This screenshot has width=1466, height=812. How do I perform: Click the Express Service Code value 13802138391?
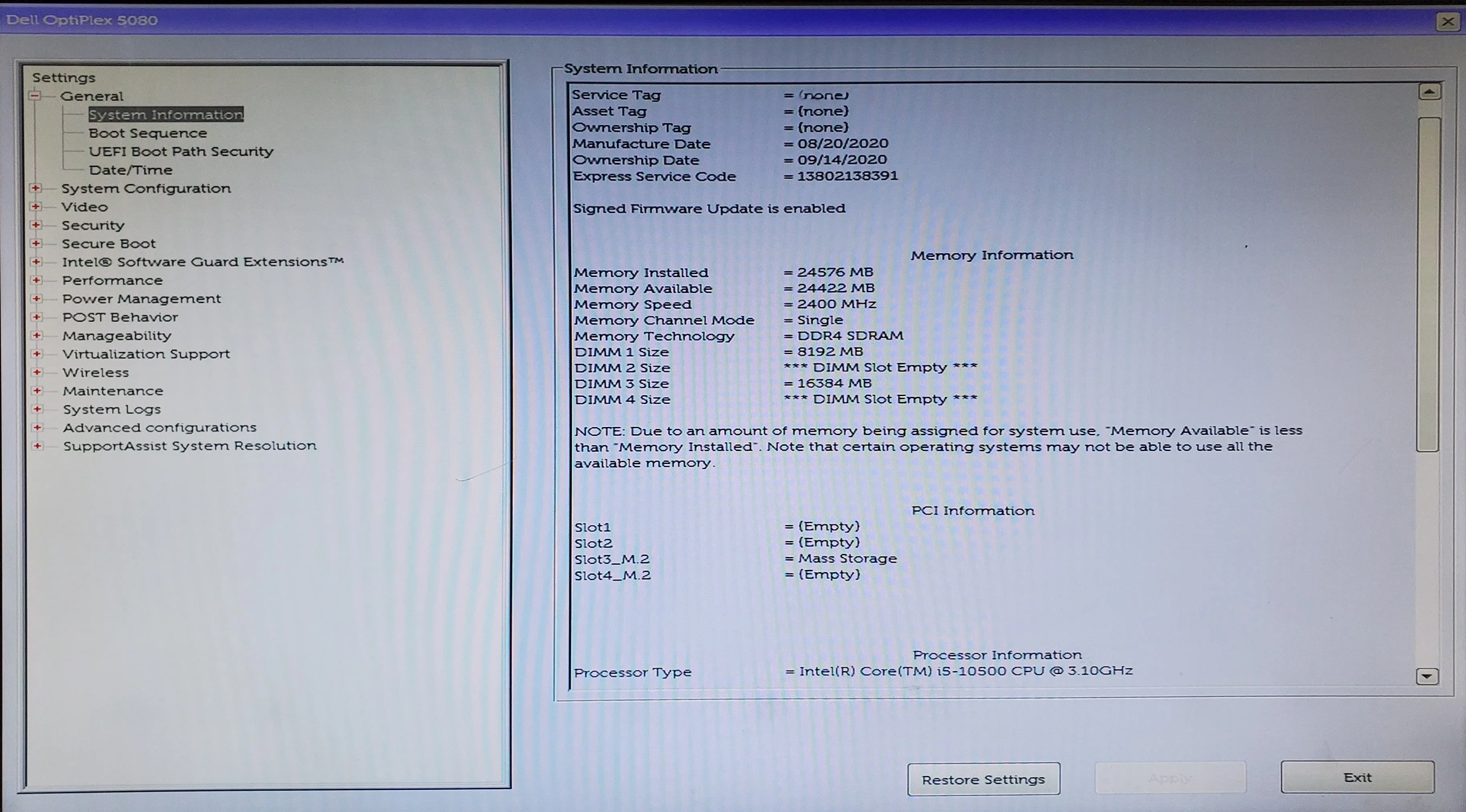[847, 176]
